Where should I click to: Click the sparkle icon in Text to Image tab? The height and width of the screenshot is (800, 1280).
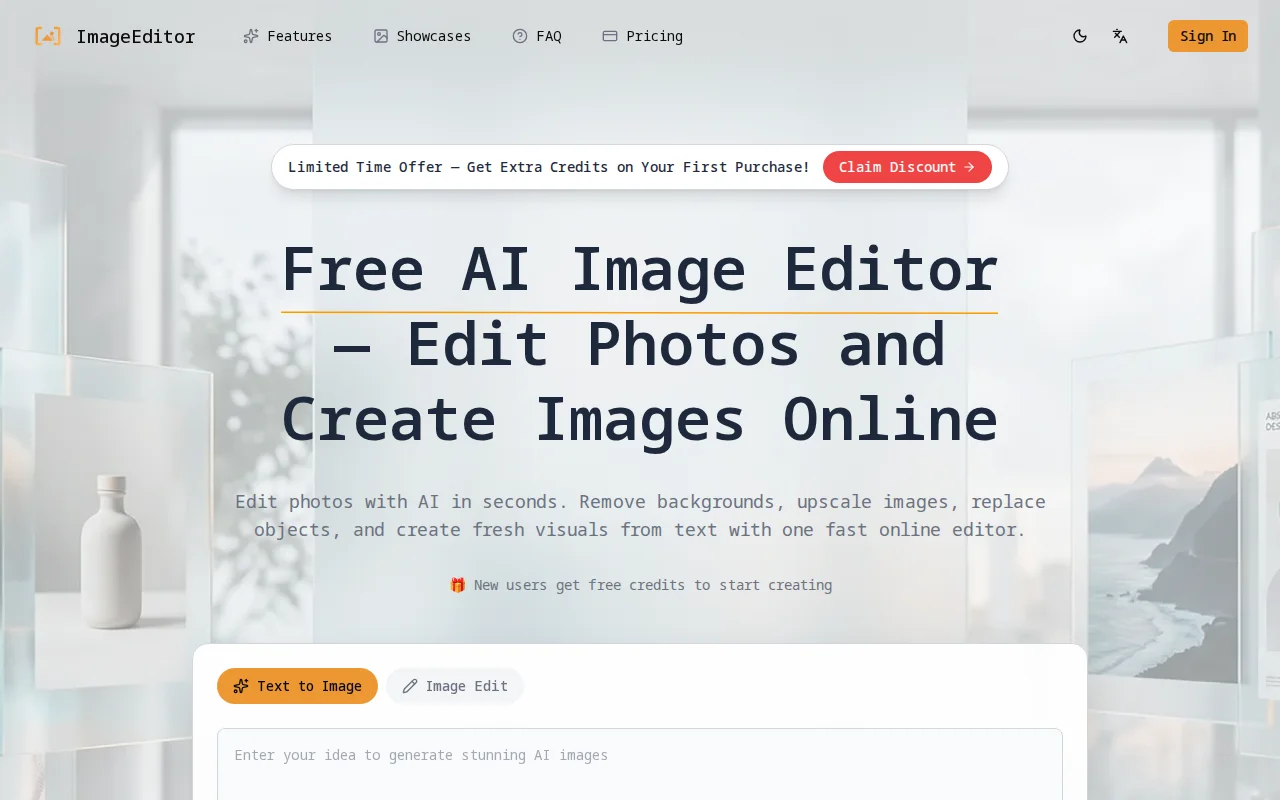(x=241, y=686)
